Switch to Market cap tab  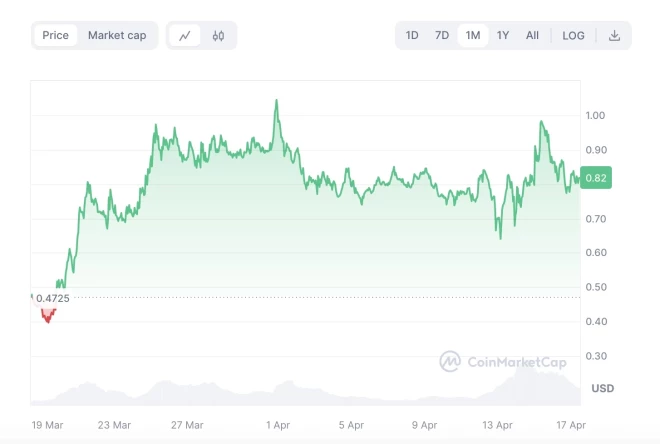click(117, 35)
